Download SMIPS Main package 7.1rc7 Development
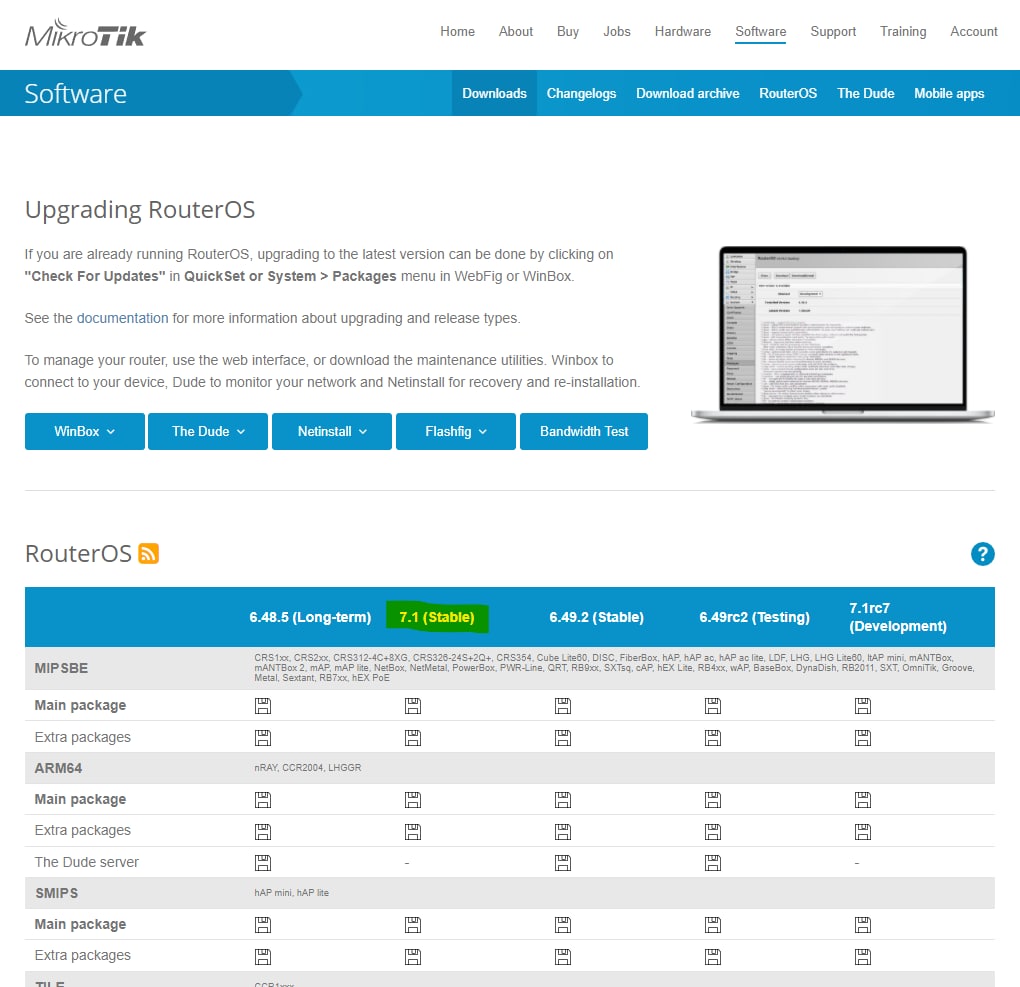The image size is (1020, 987). click(x=863, y=925)
